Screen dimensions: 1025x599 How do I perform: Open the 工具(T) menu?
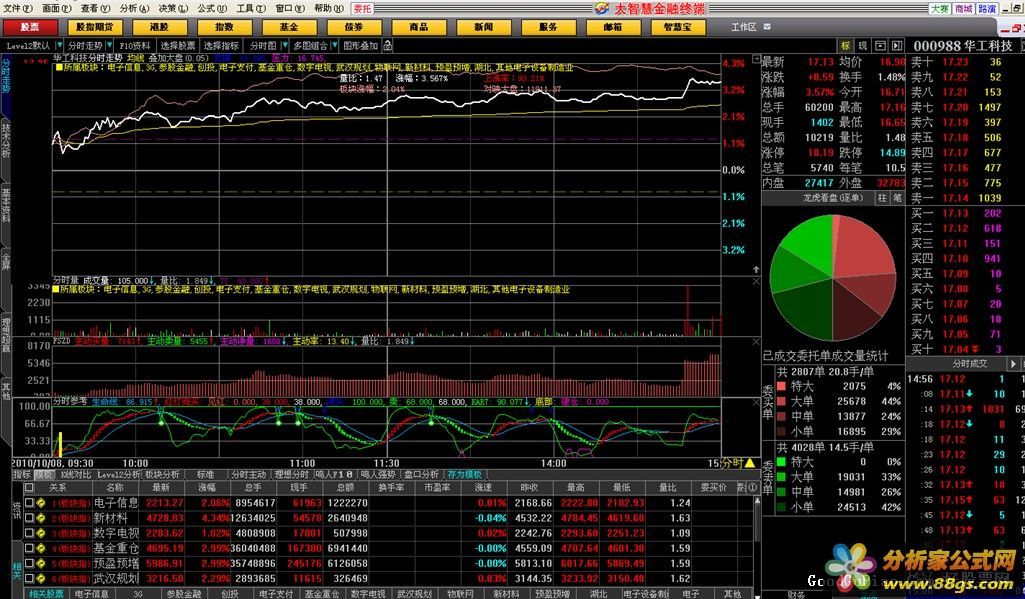pos(251,9)
